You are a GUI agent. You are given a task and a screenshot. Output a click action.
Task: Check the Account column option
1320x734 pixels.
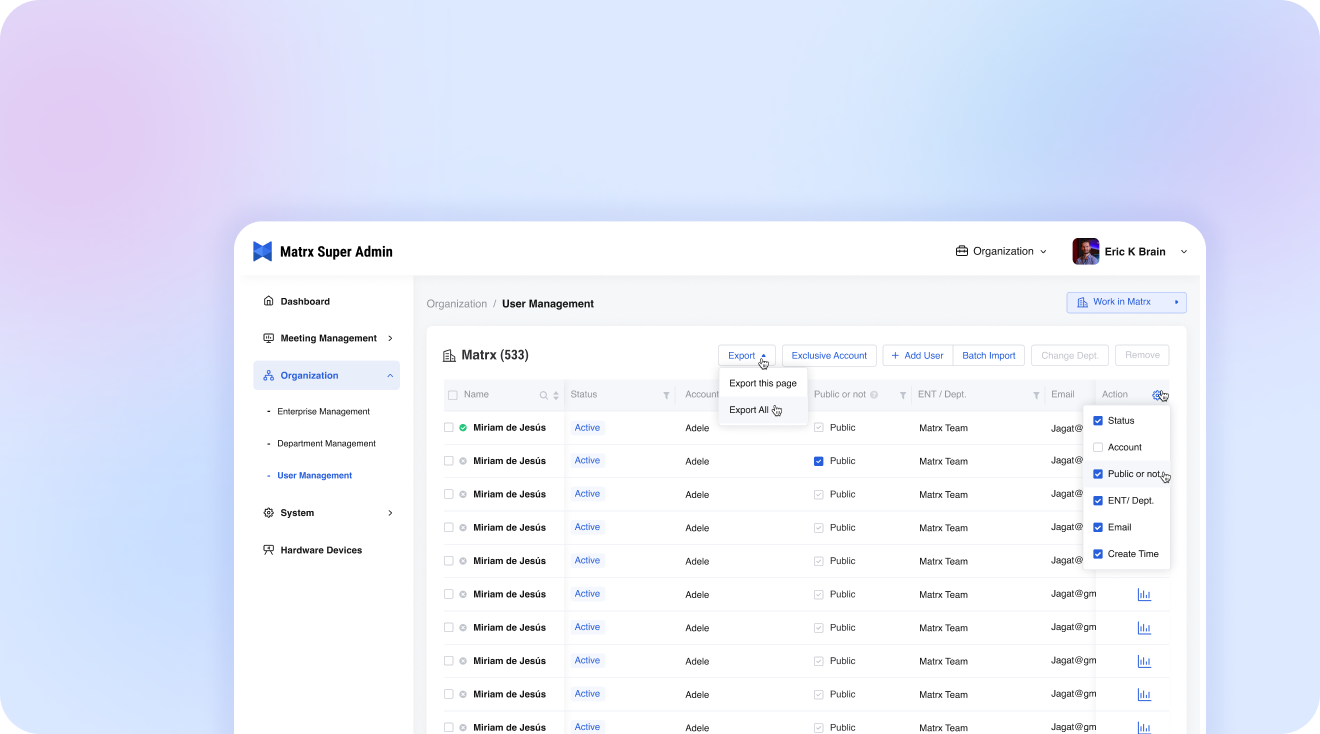click(1098, 447)
